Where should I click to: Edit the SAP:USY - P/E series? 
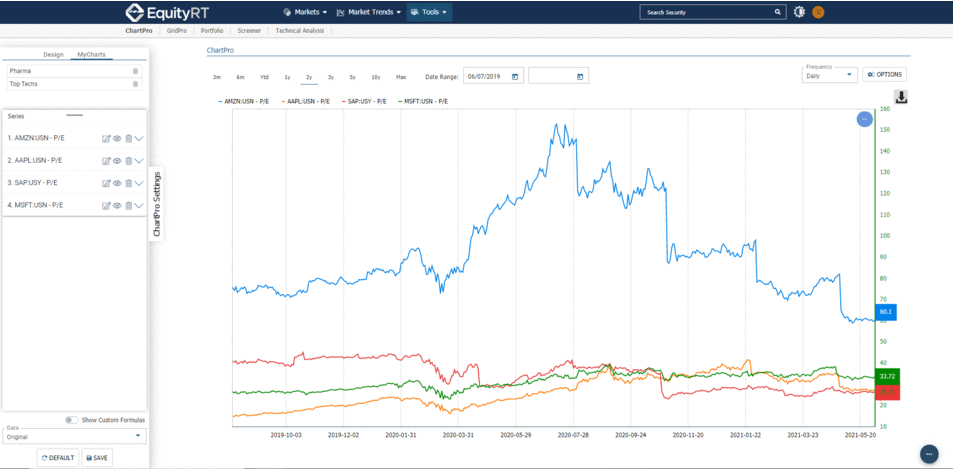(106, 183)
